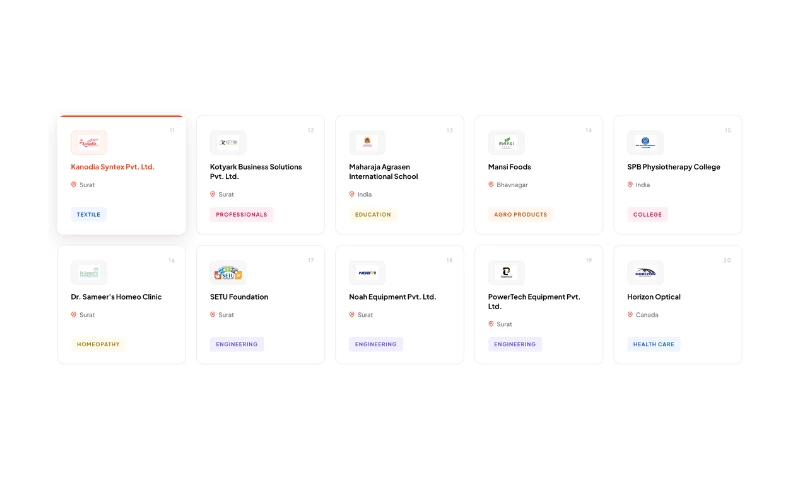Image resolution: width=800 pixels, height=480 pixels.
Task: Click the PowerTech Equipment logo
Action: pyautogui.click(x=506, y=272)
